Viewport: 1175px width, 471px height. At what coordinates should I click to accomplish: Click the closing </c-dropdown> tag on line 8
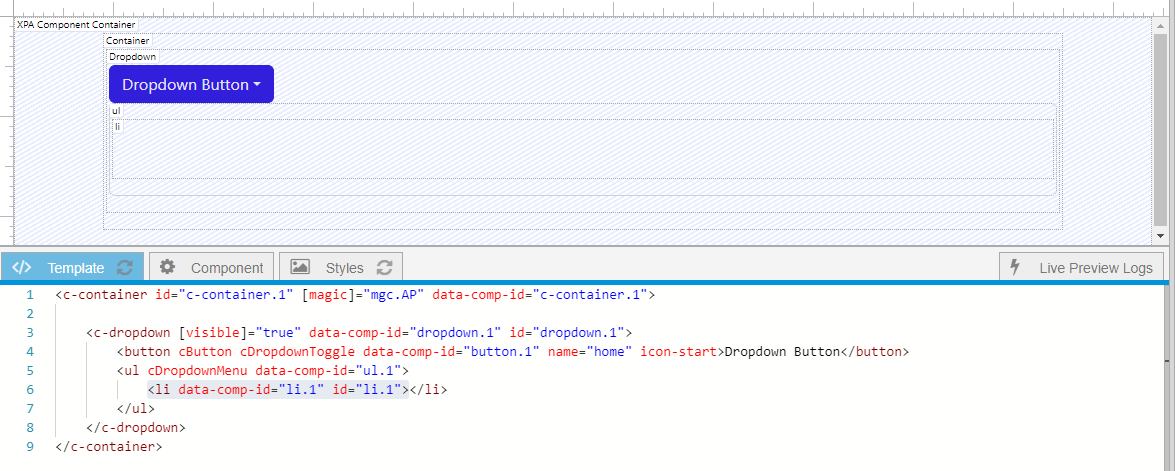coord(136,428)
